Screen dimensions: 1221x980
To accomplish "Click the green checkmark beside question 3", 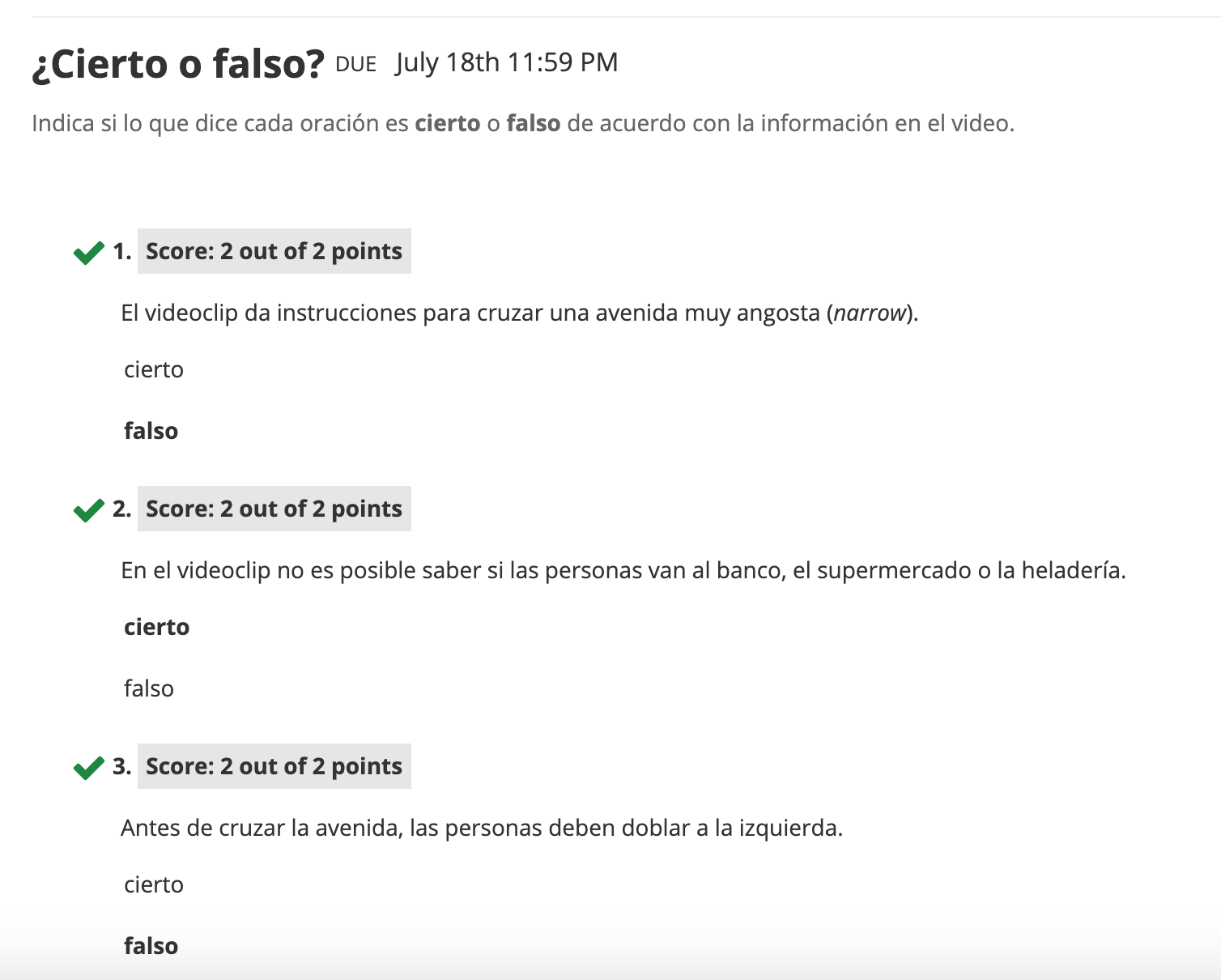I will (88, 768).
